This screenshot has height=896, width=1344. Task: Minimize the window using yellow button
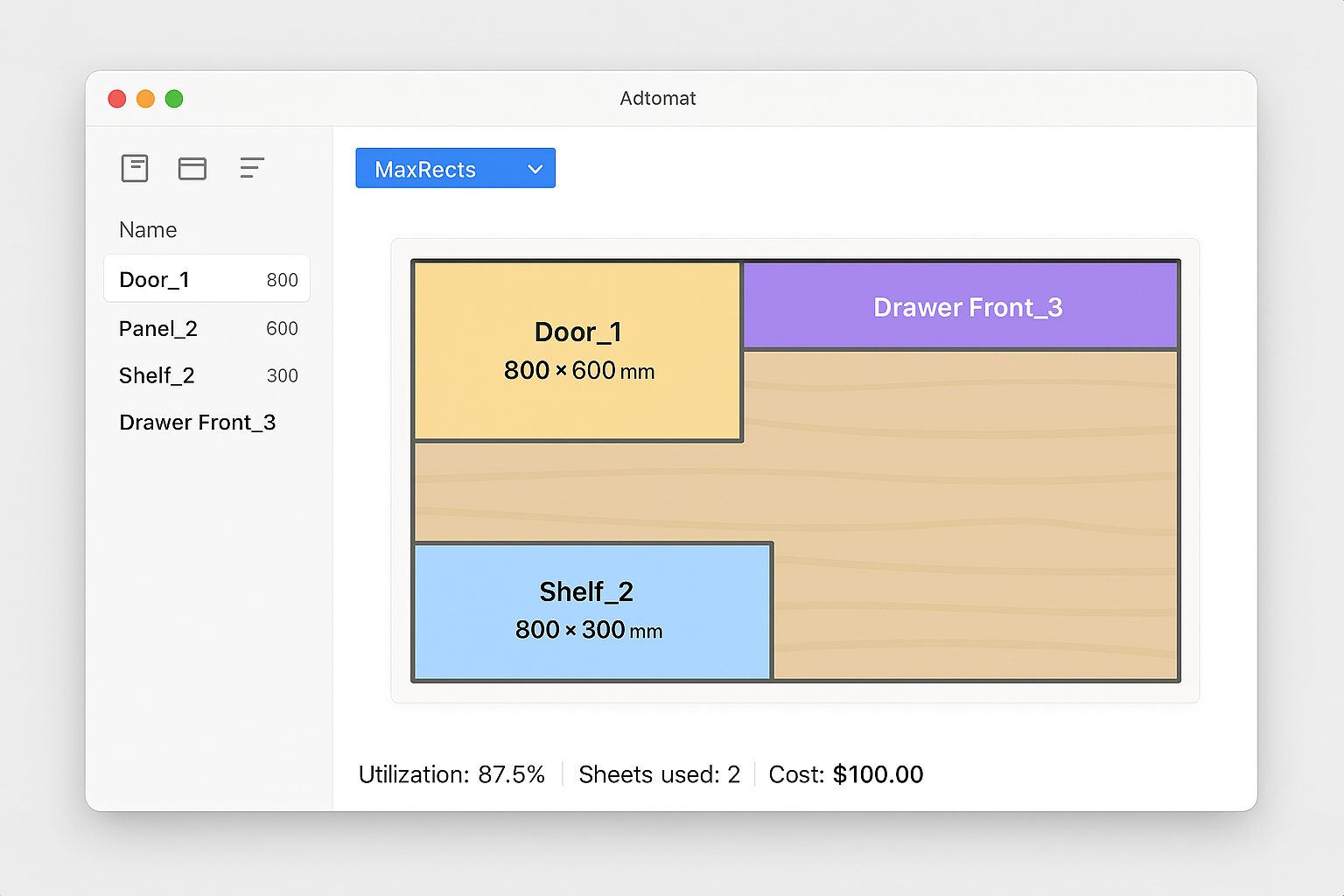146,99
